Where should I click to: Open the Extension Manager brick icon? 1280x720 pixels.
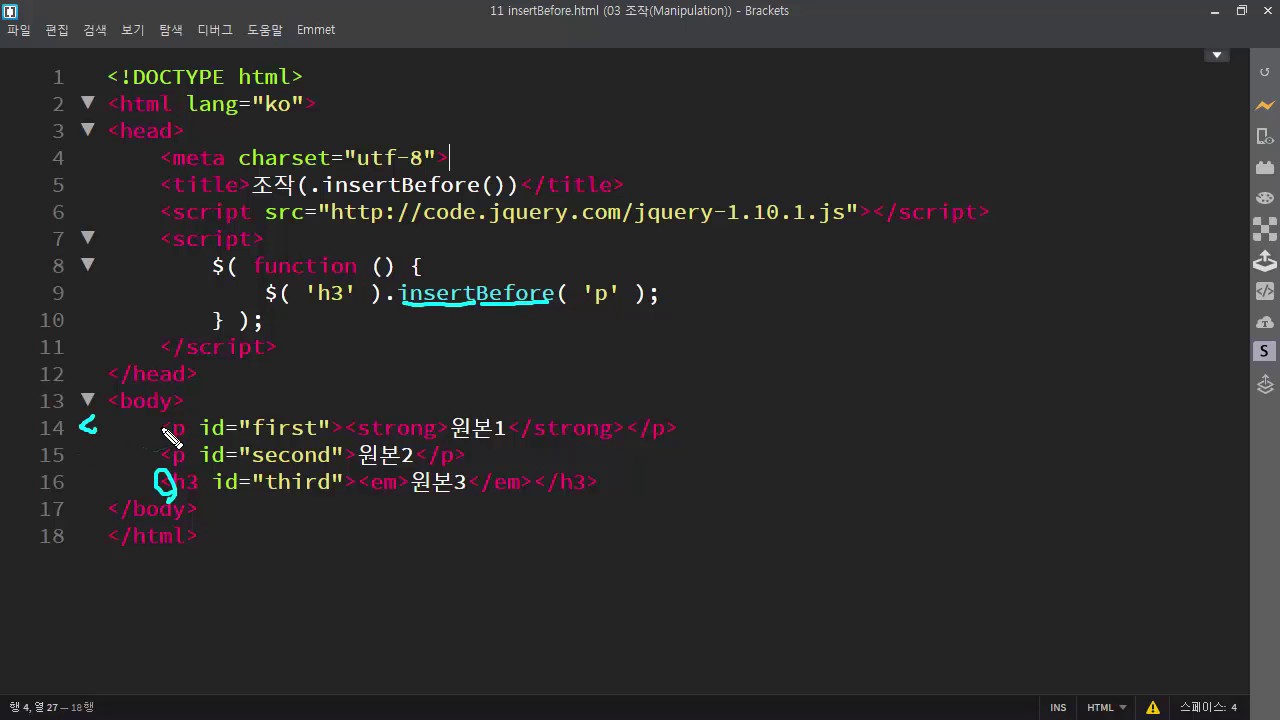(1265, 167)
